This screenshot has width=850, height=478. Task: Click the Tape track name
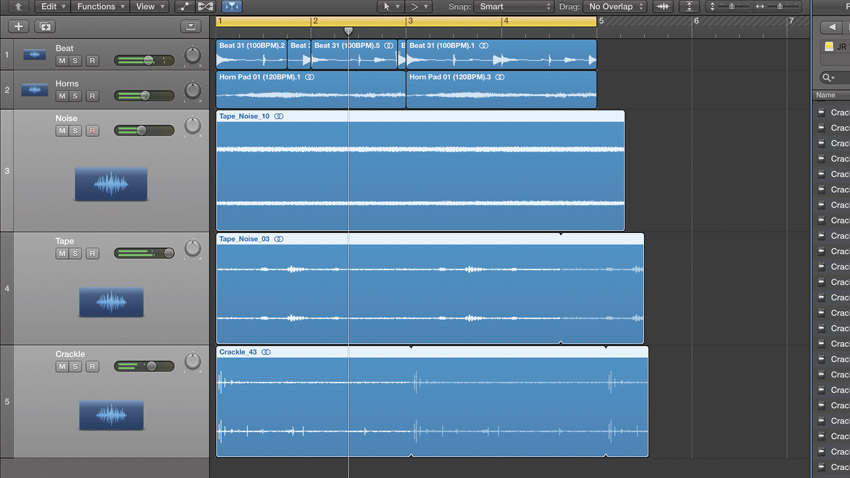65,241
